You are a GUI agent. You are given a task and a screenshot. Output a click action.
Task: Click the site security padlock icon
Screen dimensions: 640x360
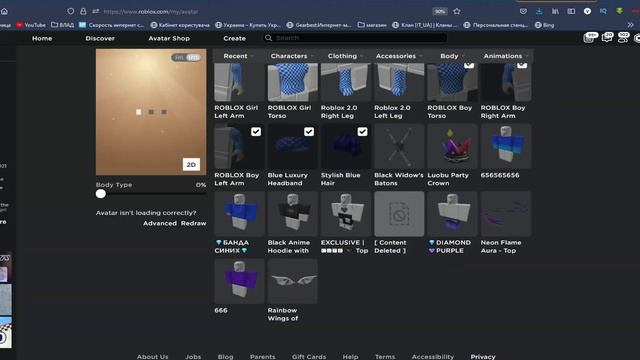click(83, 11)
